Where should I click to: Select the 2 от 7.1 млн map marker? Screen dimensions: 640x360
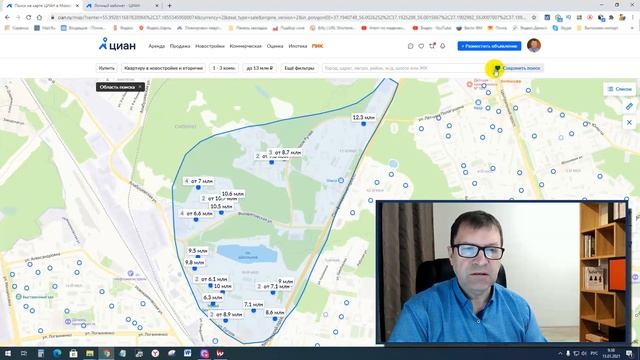tap(273, 287)
